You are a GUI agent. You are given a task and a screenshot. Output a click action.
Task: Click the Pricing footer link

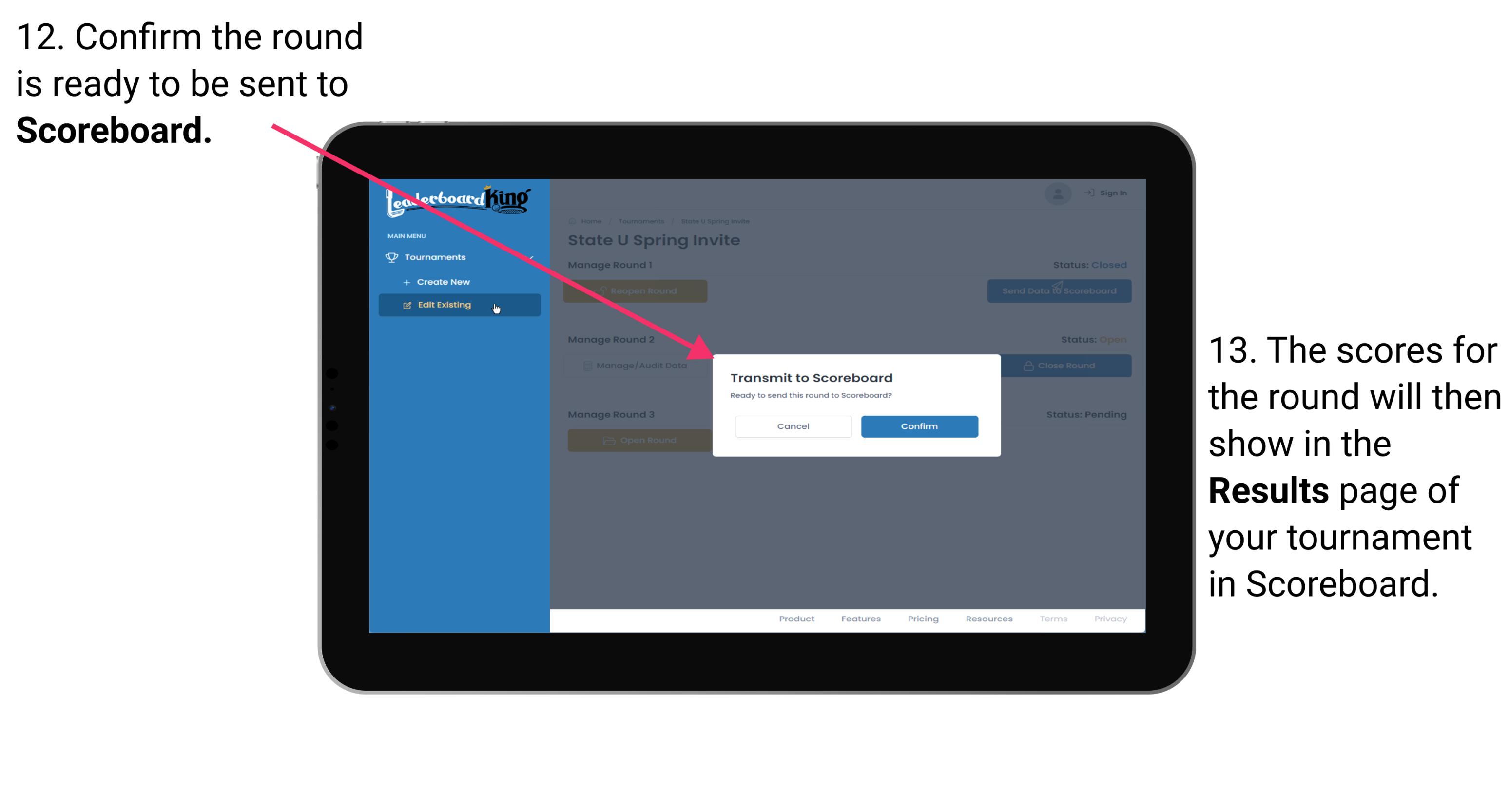tap(921, 620)
